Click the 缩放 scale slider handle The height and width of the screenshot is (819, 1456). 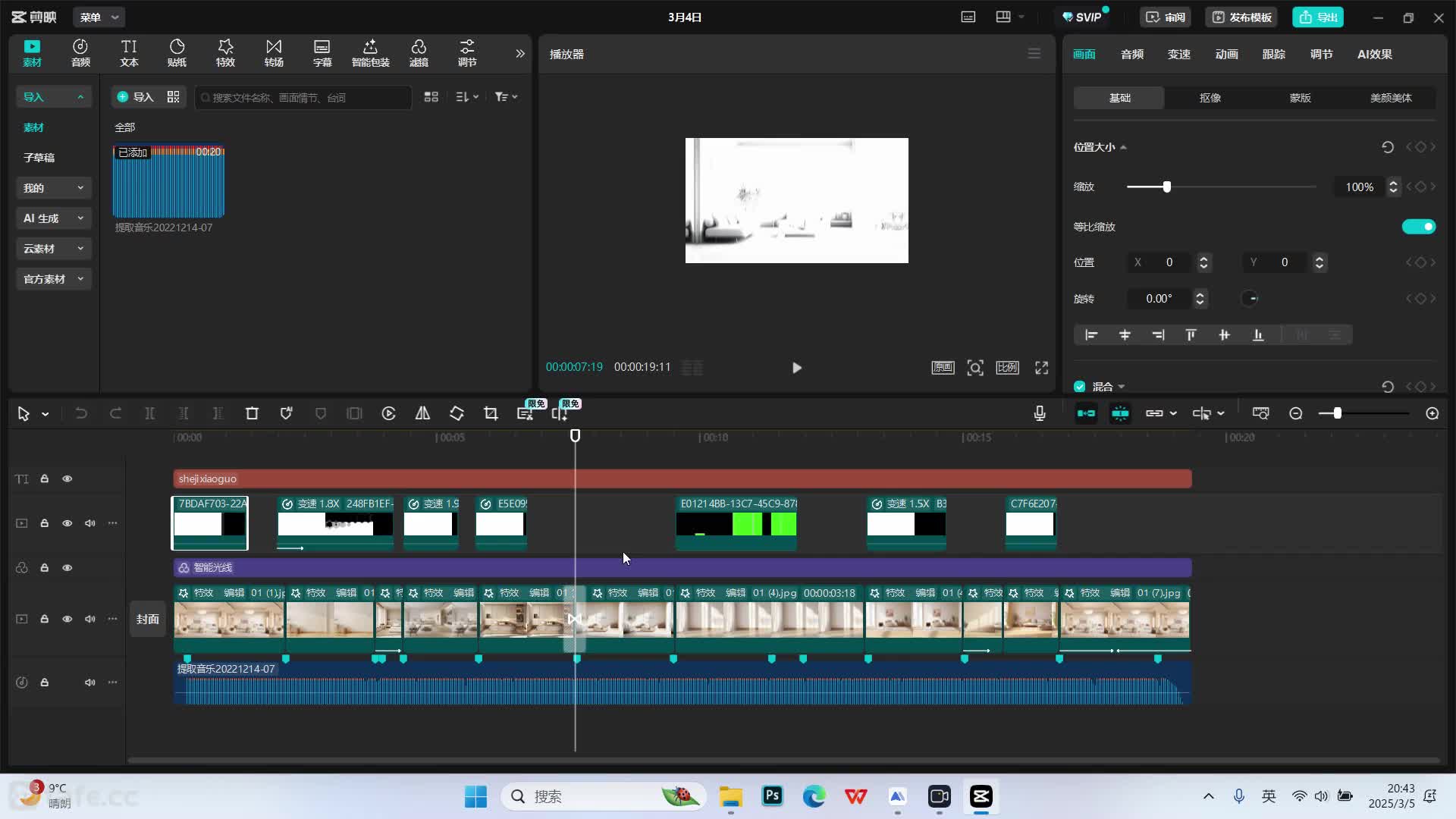(x=1166, y=187)
